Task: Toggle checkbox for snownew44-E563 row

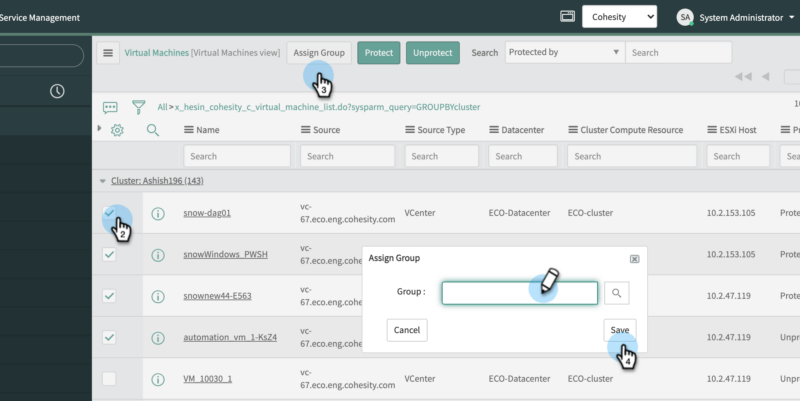Action: 109,296
